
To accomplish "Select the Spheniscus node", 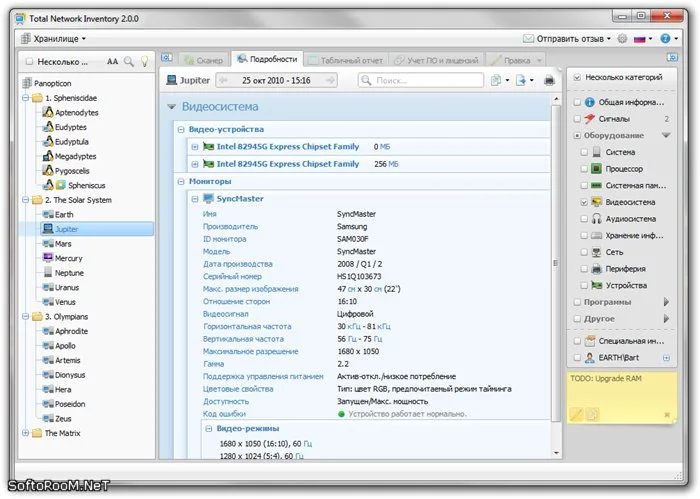I will point(87,186).
